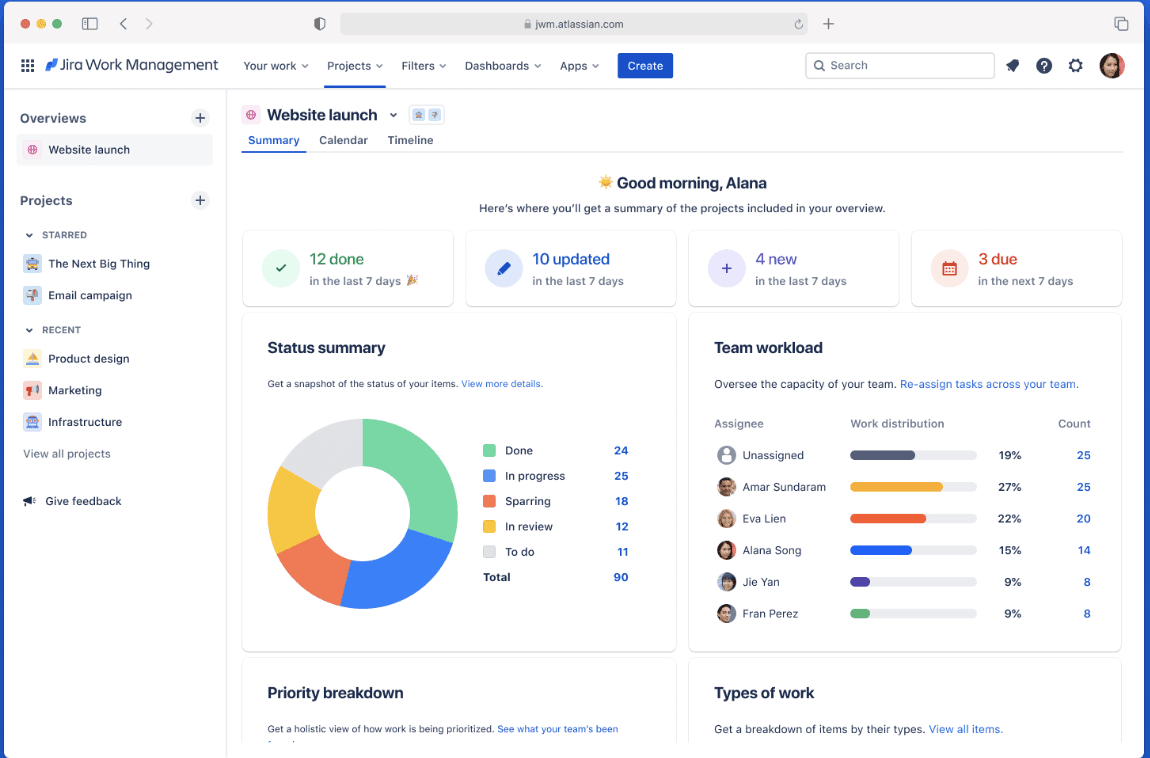Expand the Projects menu in navbar
The width and height of the screenshot is (1150, 758).
coord(355,66)
